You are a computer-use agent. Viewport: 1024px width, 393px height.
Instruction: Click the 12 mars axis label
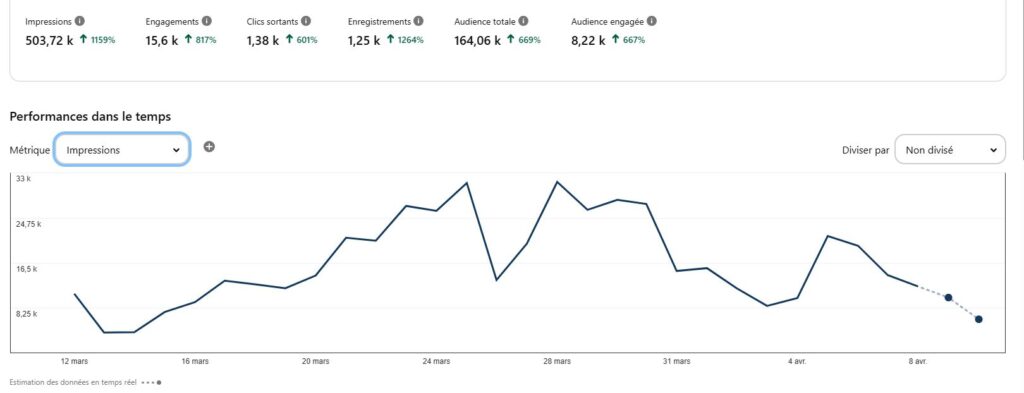[74, 361]
